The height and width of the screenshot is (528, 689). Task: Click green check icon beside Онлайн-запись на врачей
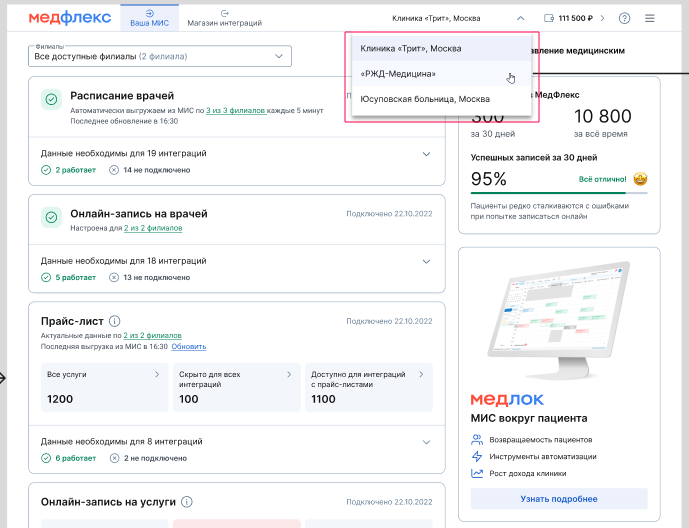coord(51,217)
